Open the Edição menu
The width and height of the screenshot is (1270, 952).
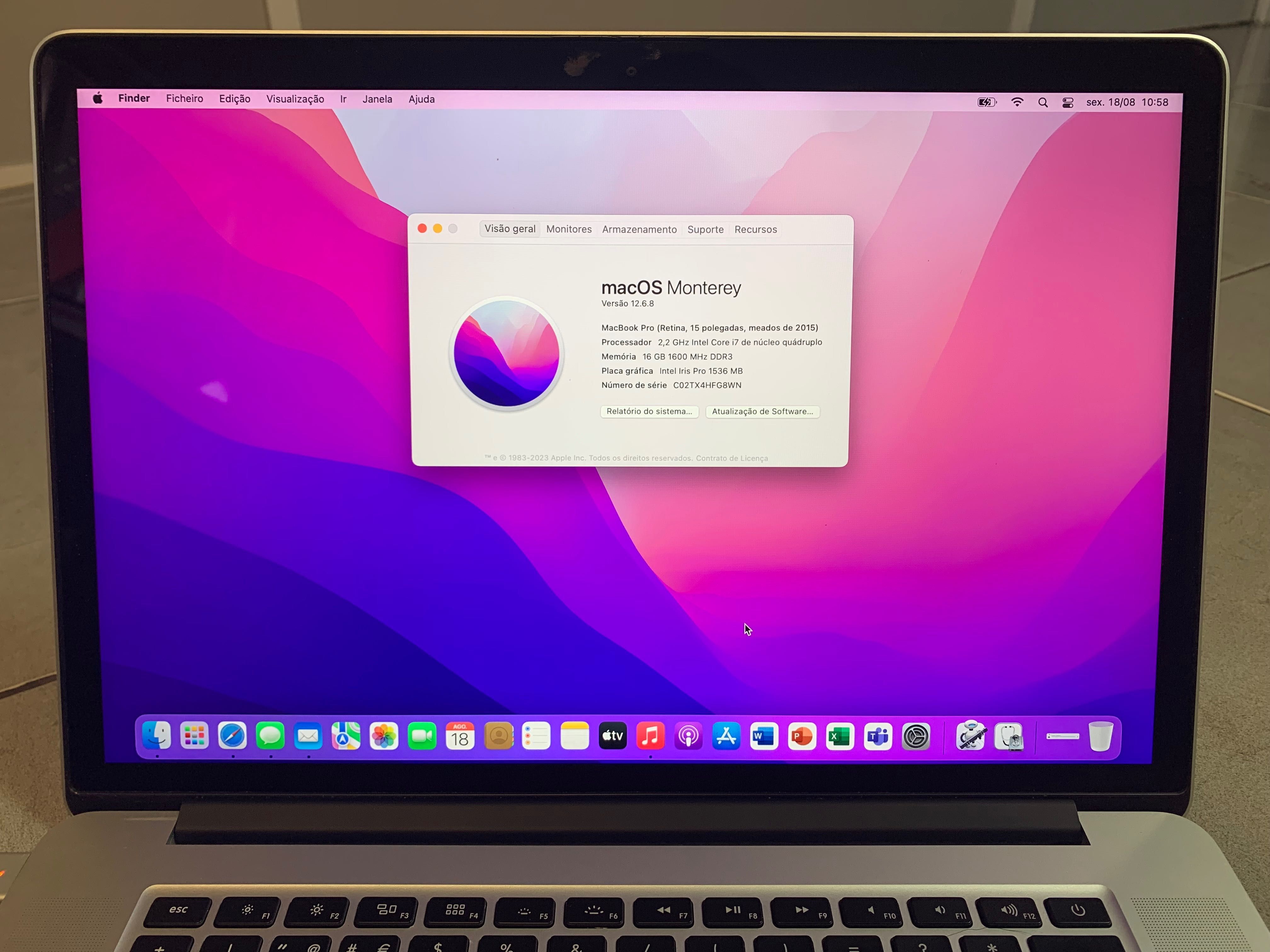234,99
